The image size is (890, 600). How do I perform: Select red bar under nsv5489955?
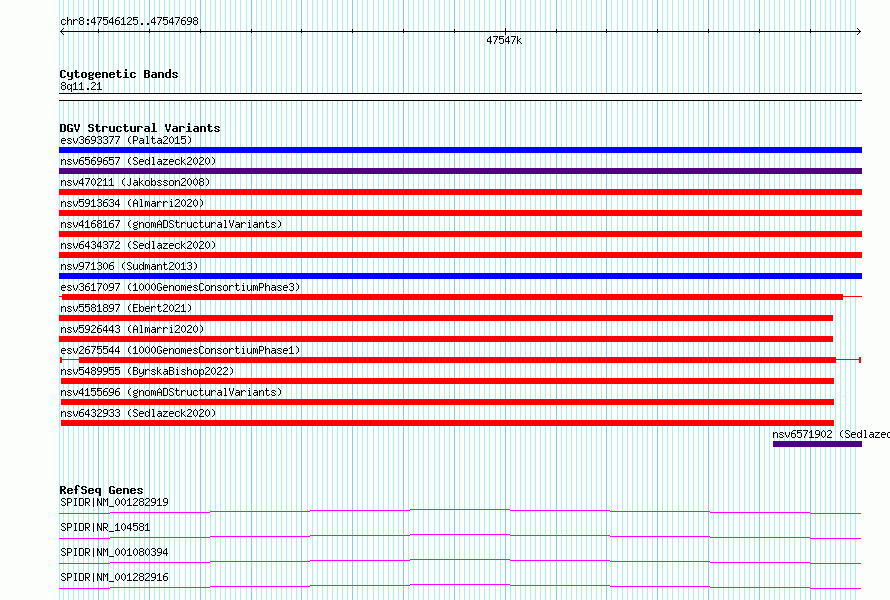[447, 381]
